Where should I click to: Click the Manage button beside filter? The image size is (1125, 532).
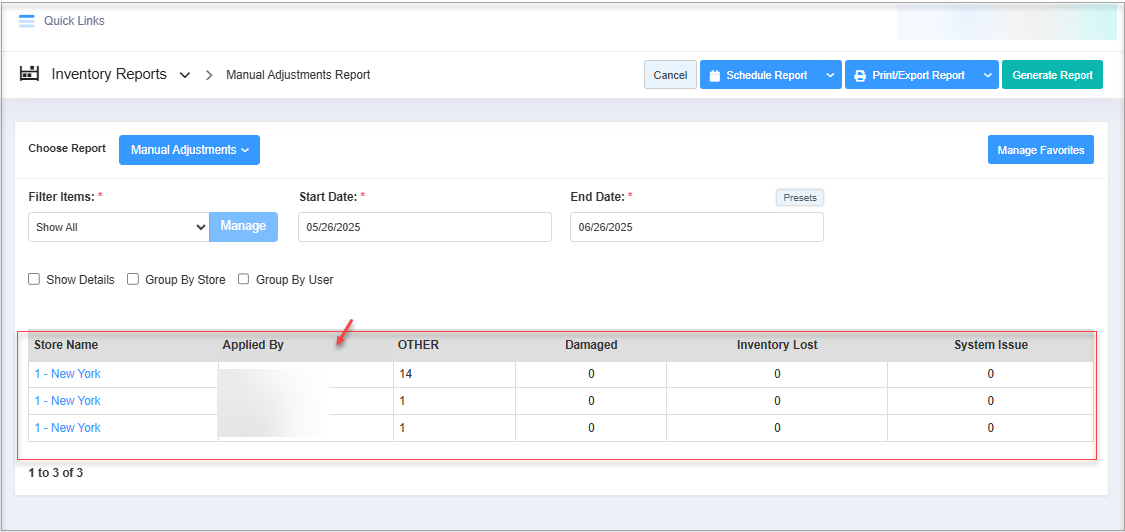click(243, 226)
